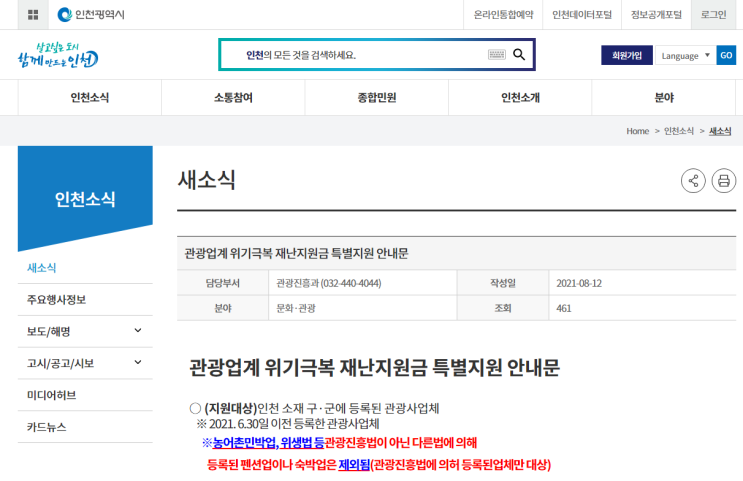743x481 pixels.
Task: Click 인천소식 in the breadcrumb
Action: point(679,131)
